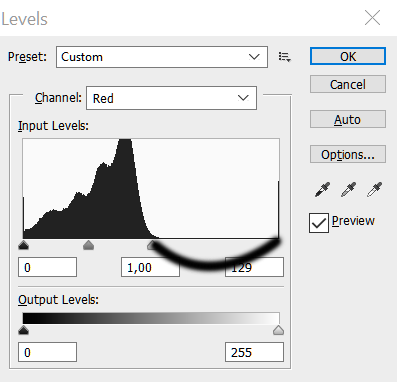
Task: Click the input midtone gray slider triangle
Action: (x=88, y=246)
